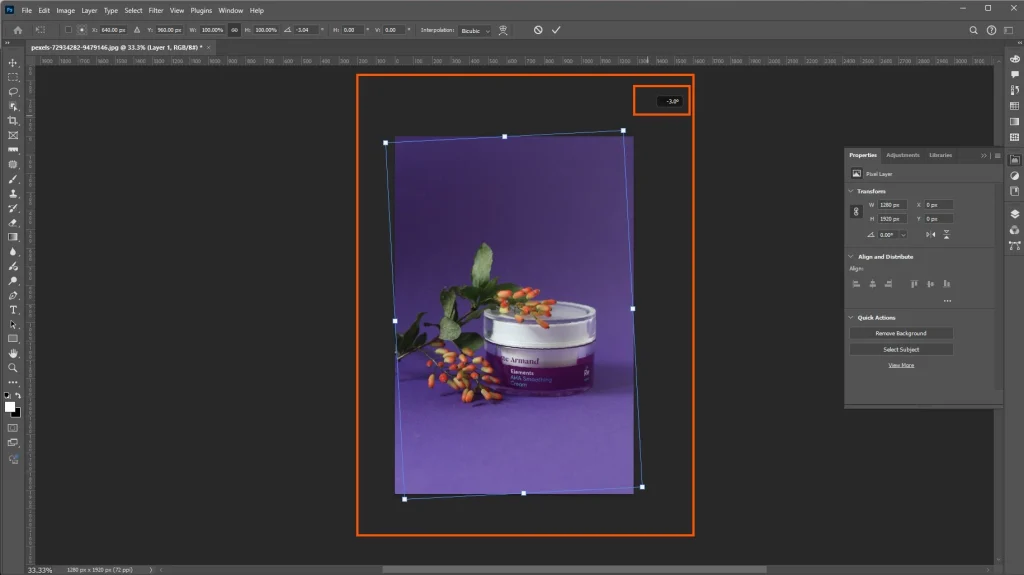This screenshot has height=575, width=1024.
Task: Open the Edit Toolbar three-dots button
Action: coord(12,382)
